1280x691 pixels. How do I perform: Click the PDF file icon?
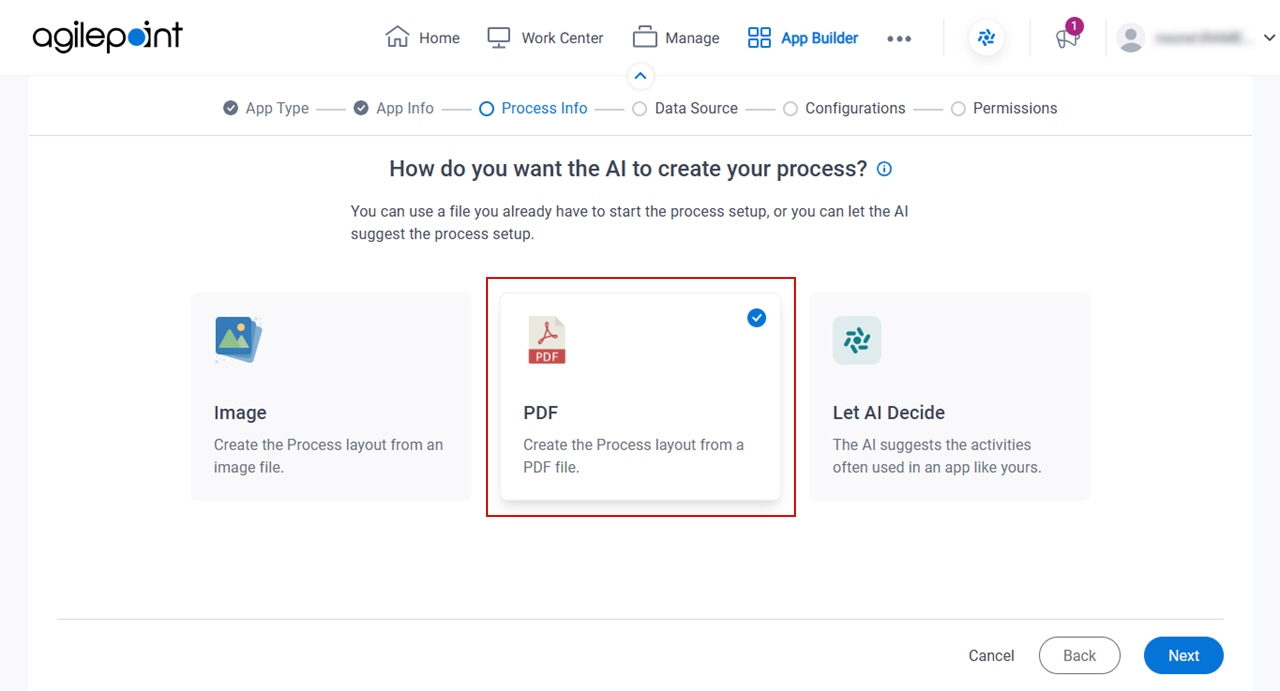point(547,340)
